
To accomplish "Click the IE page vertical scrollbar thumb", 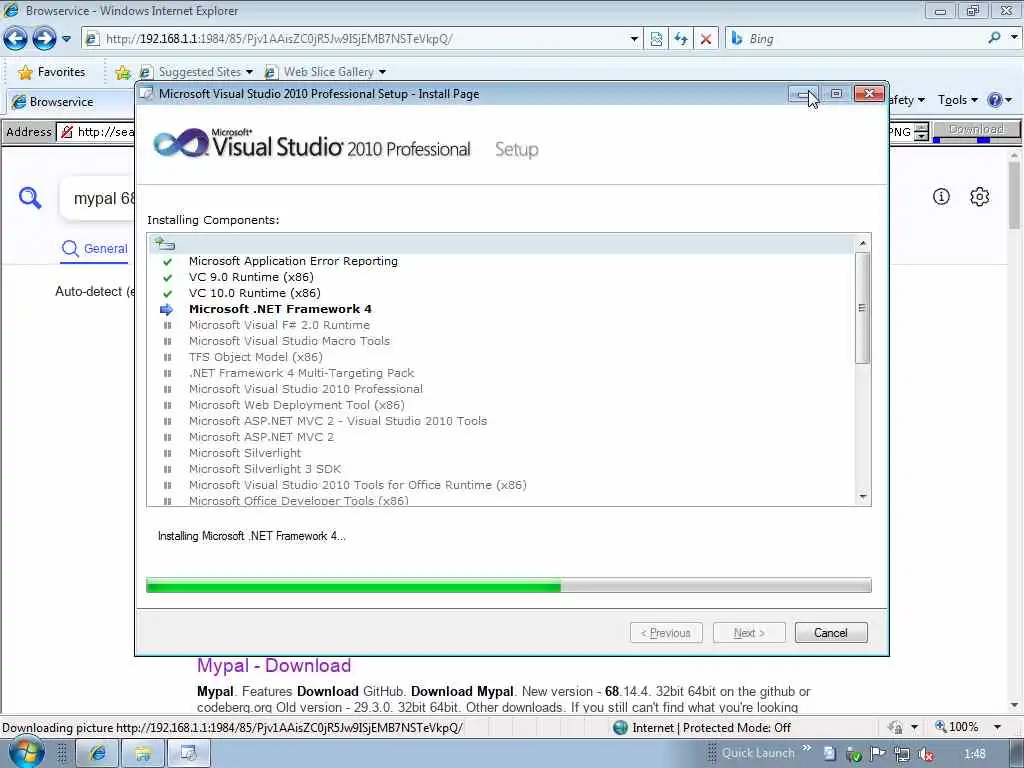I will tap(1014, 196).
